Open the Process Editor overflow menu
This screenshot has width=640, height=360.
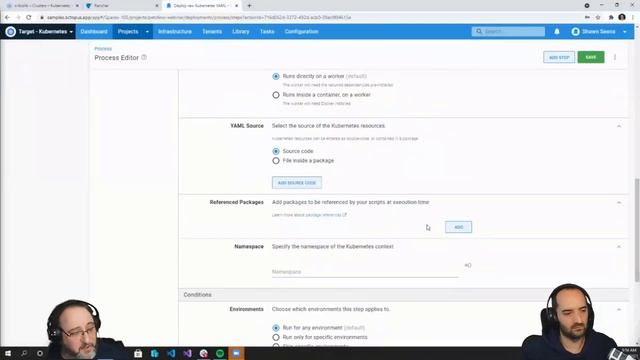[615, 57]
